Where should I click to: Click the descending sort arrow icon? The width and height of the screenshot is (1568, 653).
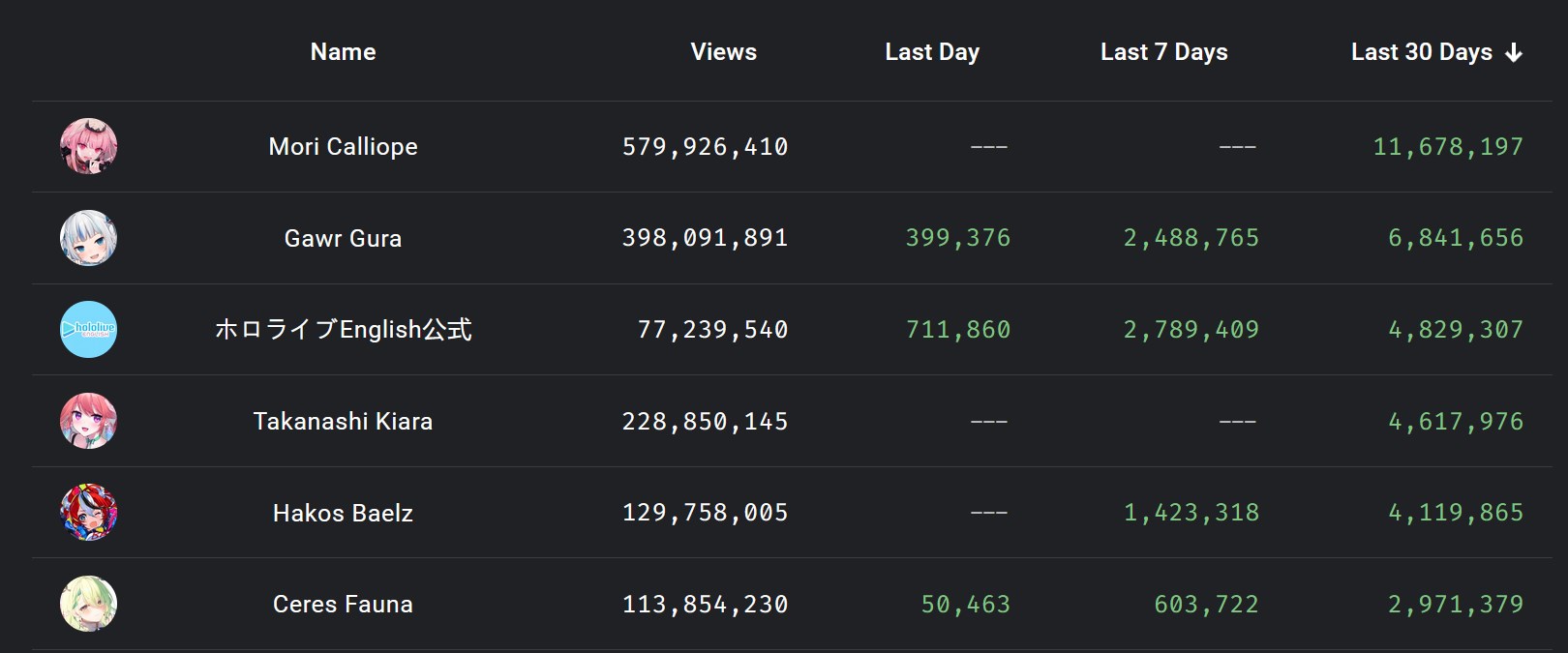coord(1514,53)
